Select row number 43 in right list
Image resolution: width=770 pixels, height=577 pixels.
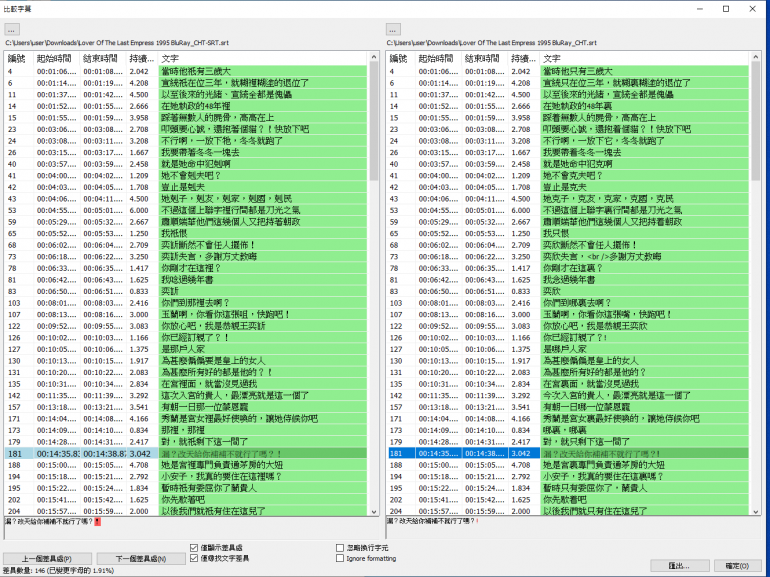[x=394, y=198]
